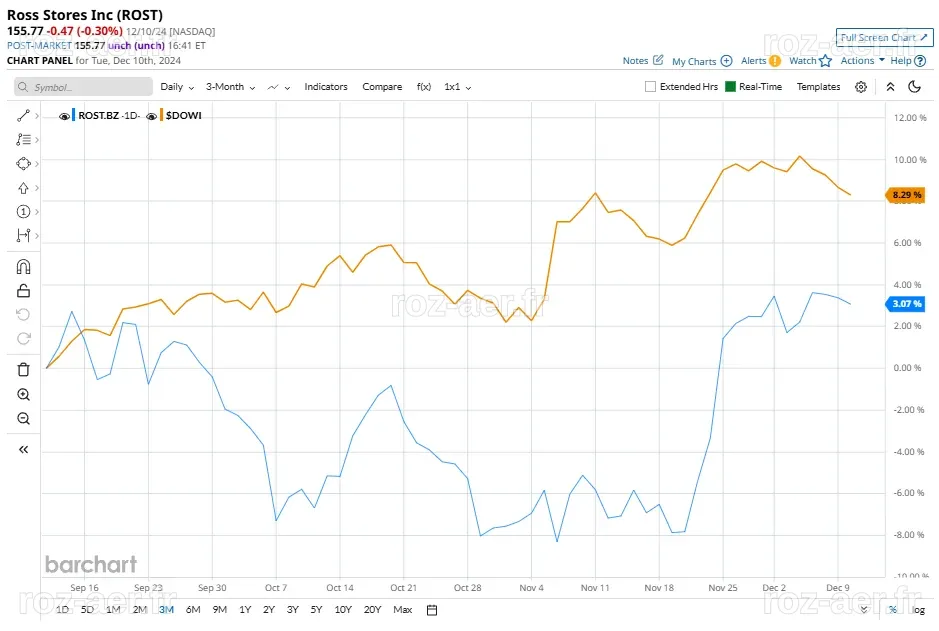The image size is (939, 631).
Task: Click the redo arrow icon
Action: pyautogui.click(x=23, y=338)
